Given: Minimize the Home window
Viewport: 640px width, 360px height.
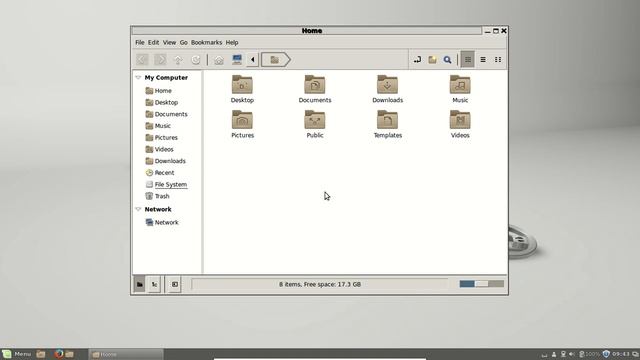Looking at the screenshot, I should tap(487, 31).
